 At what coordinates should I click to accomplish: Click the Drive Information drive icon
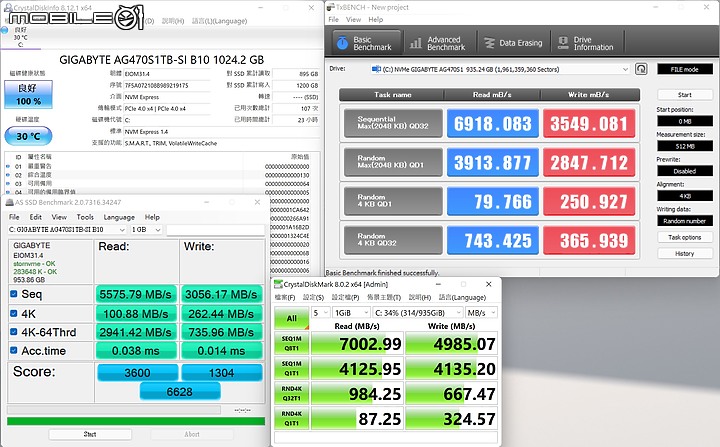click(562, 43)
